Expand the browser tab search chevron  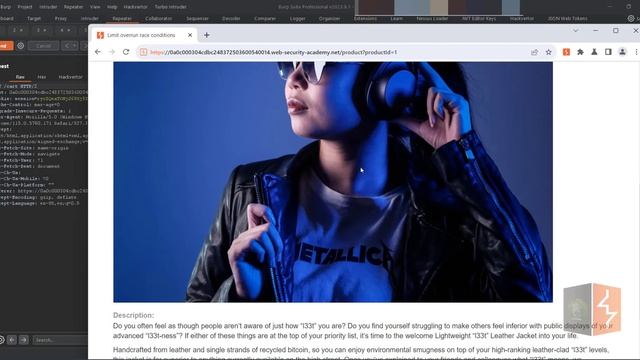pos(576,31)
